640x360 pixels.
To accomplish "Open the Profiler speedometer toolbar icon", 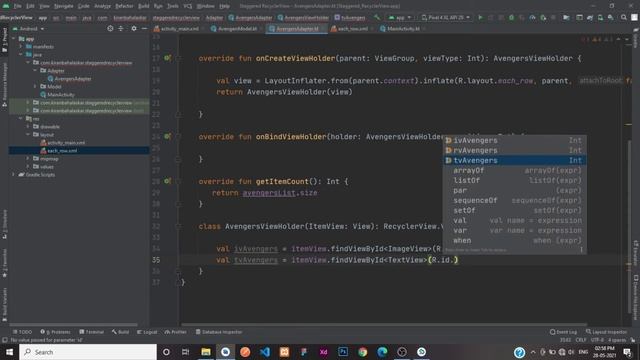I will (x=533, y=18).
